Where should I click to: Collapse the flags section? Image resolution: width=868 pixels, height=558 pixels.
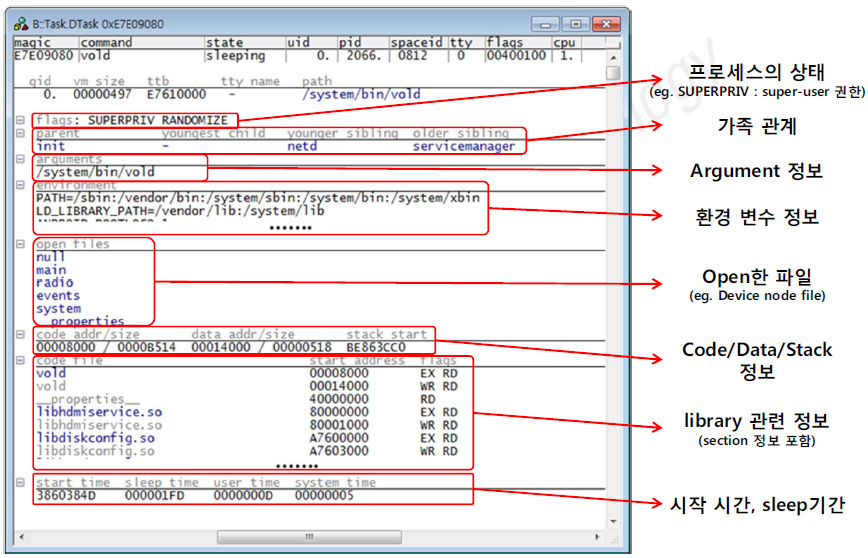(x=21, y=120)
